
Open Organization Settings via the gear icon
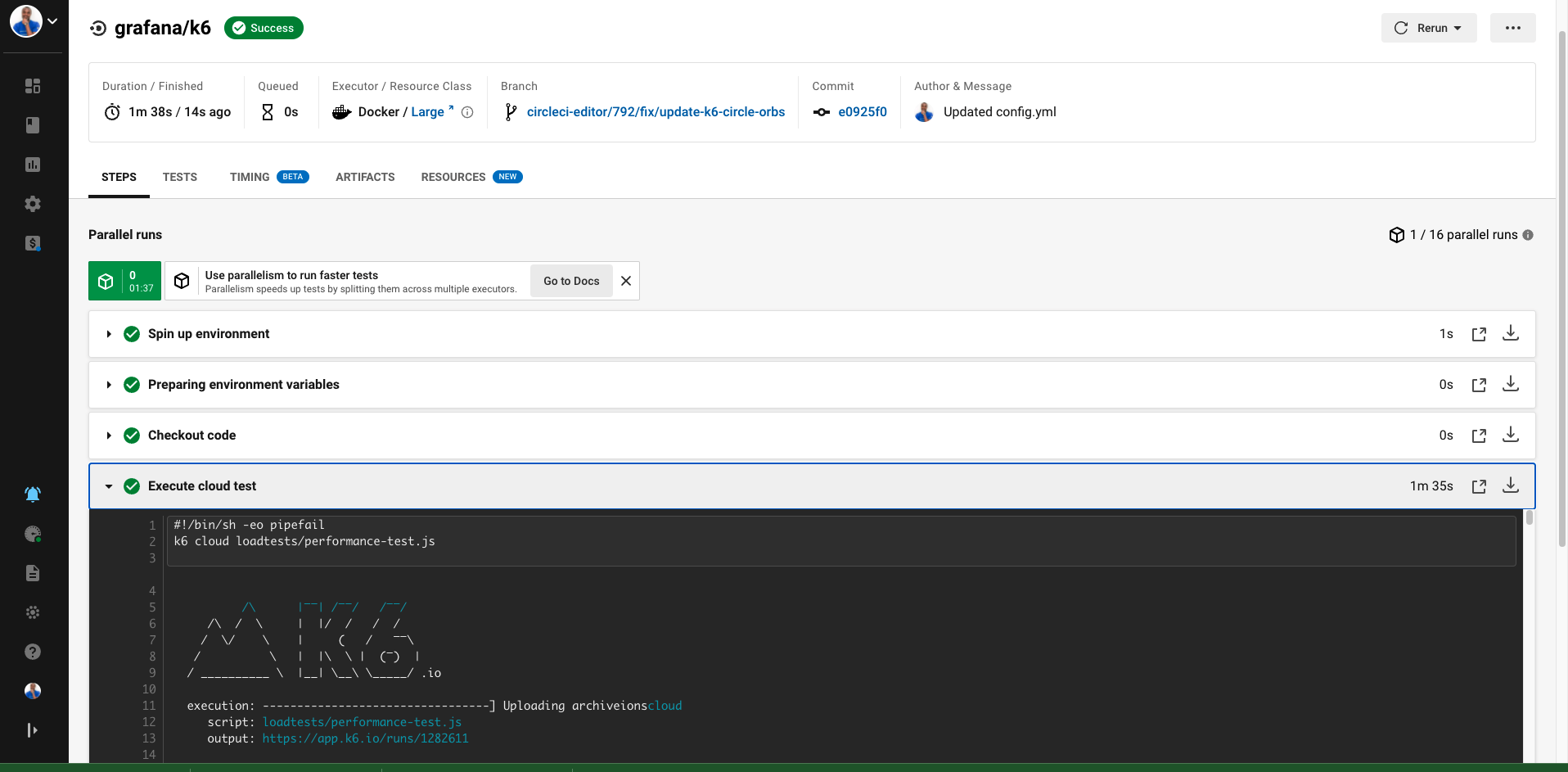(33, 204)
